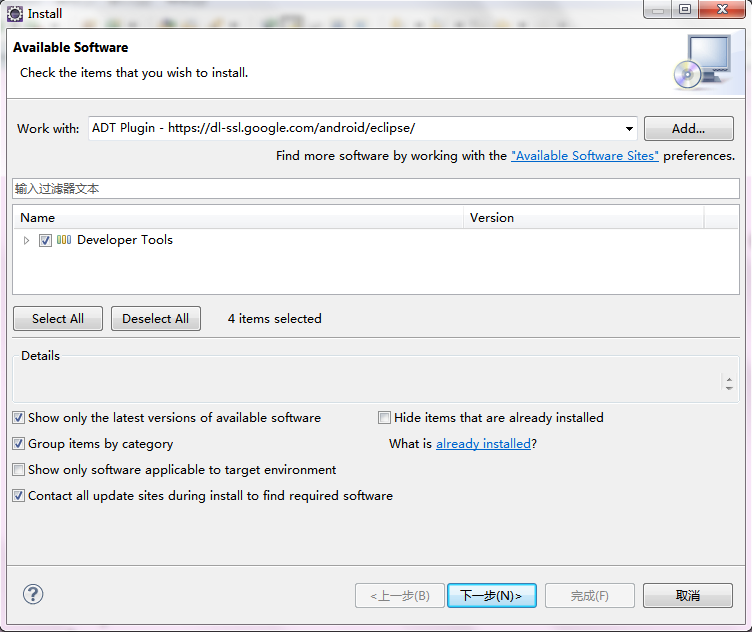Viewport: 752px width, 632px height.
Task: Click the Select All button
Action: (58, 319)
